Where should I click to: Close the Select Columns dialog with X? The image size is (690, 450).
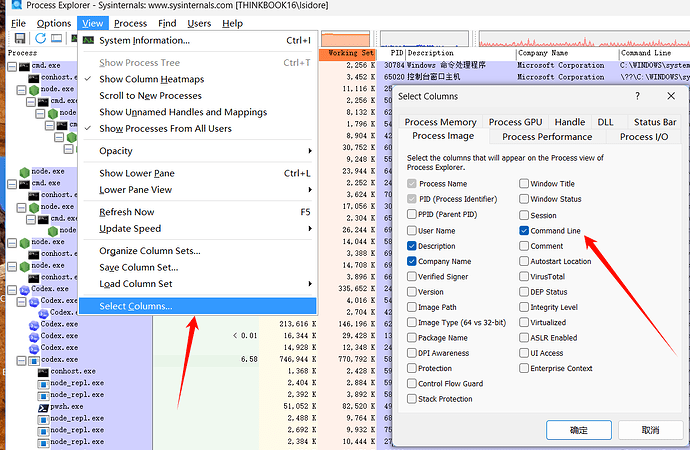point(671,96)
